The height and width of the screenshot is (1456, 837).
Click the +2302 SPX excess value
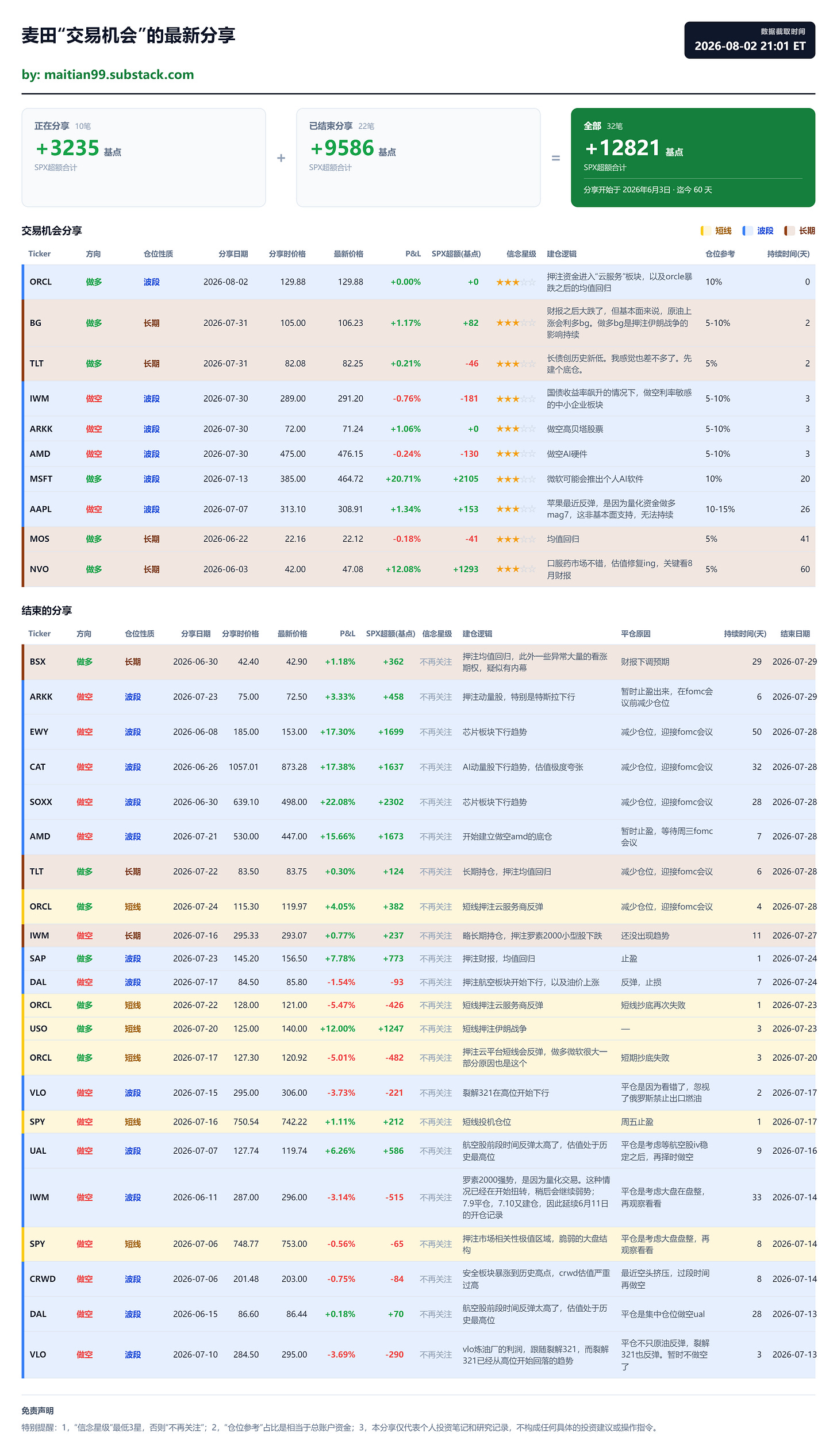(391, 802)
